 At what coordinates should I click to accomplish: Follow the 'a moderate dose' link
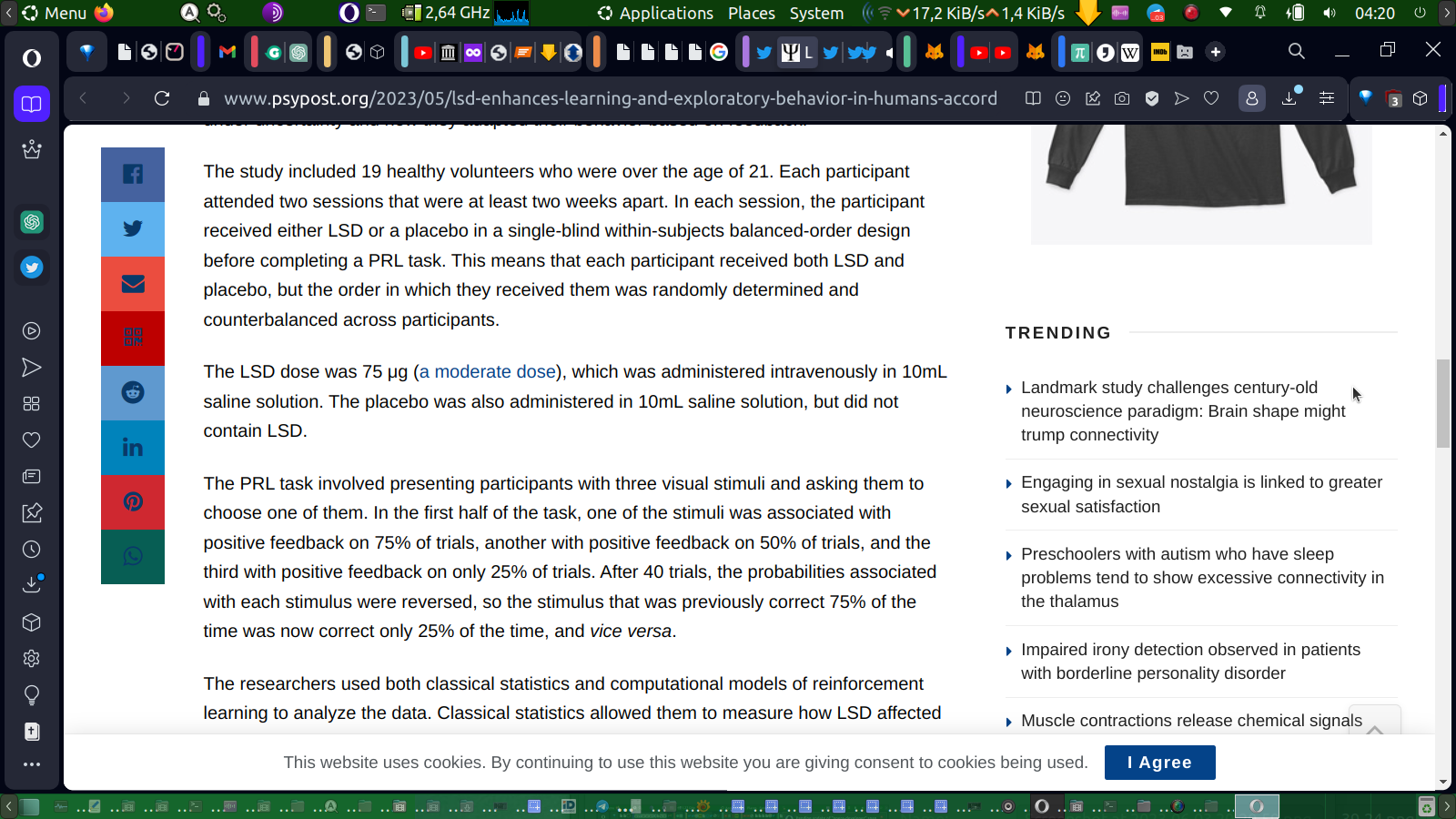click(x=488, y=371)
